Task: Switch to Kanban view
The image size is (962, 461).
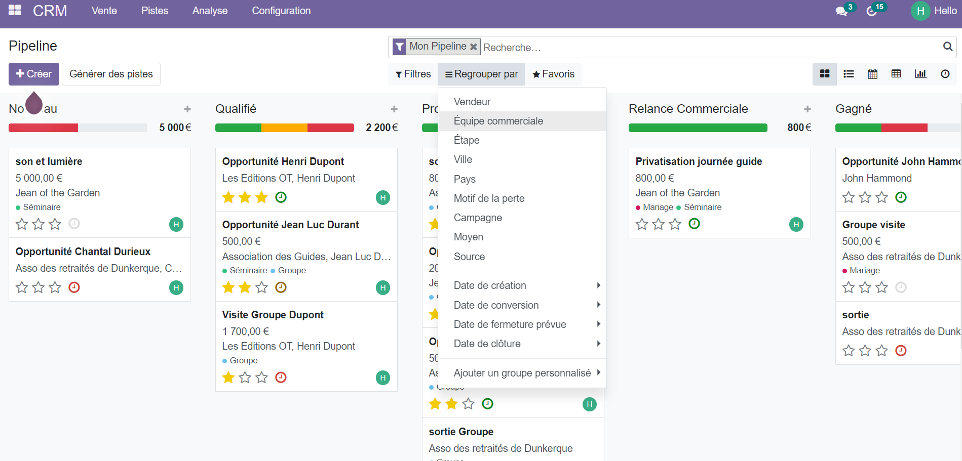Action: (825, 74)
